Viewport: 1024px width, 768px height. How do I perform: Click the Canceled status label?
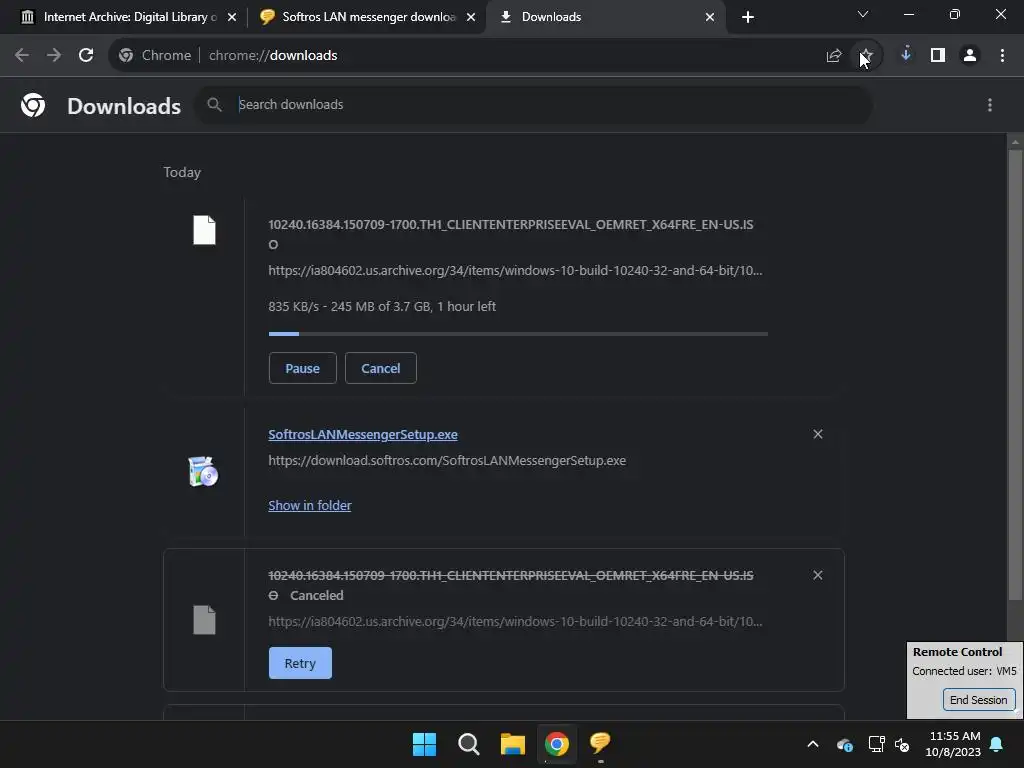click(x=316, y=596)
